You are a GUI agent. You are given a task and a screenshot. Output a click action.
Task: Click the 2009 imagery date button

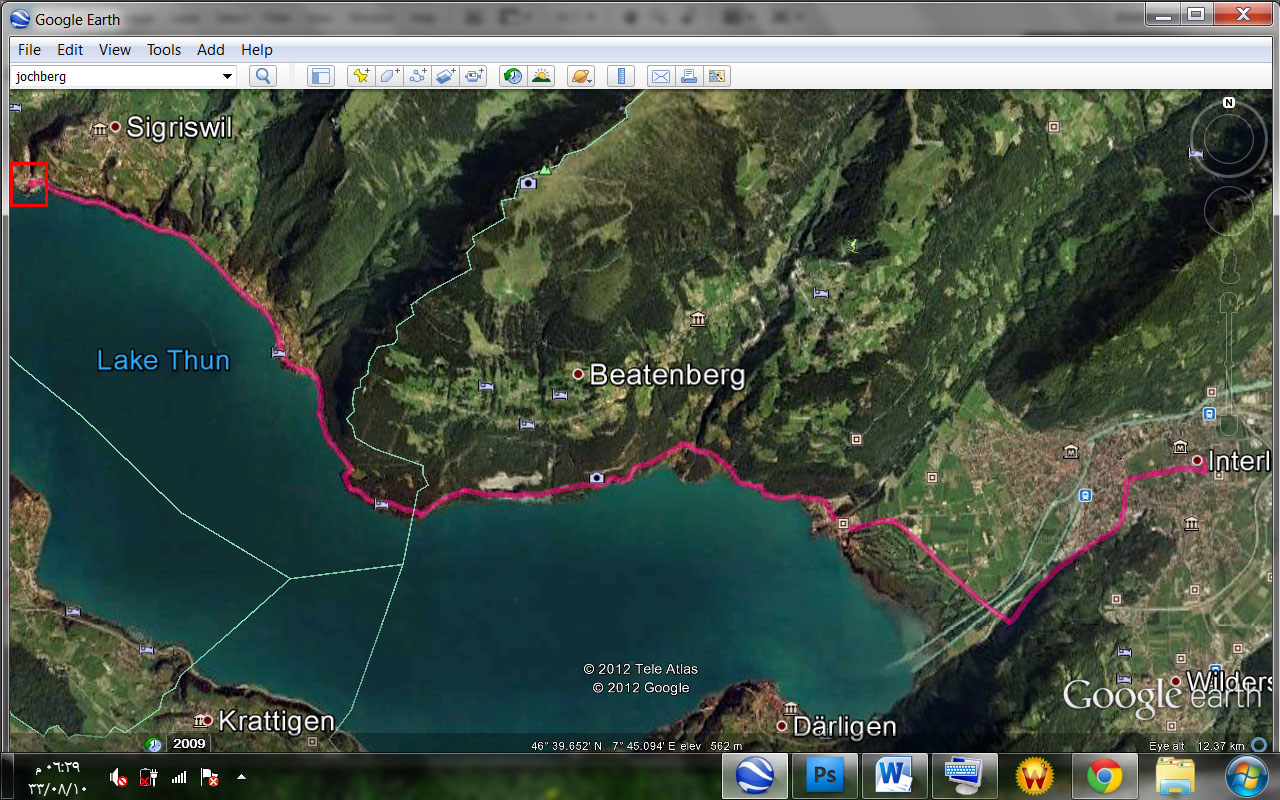[x=188, y=743]
